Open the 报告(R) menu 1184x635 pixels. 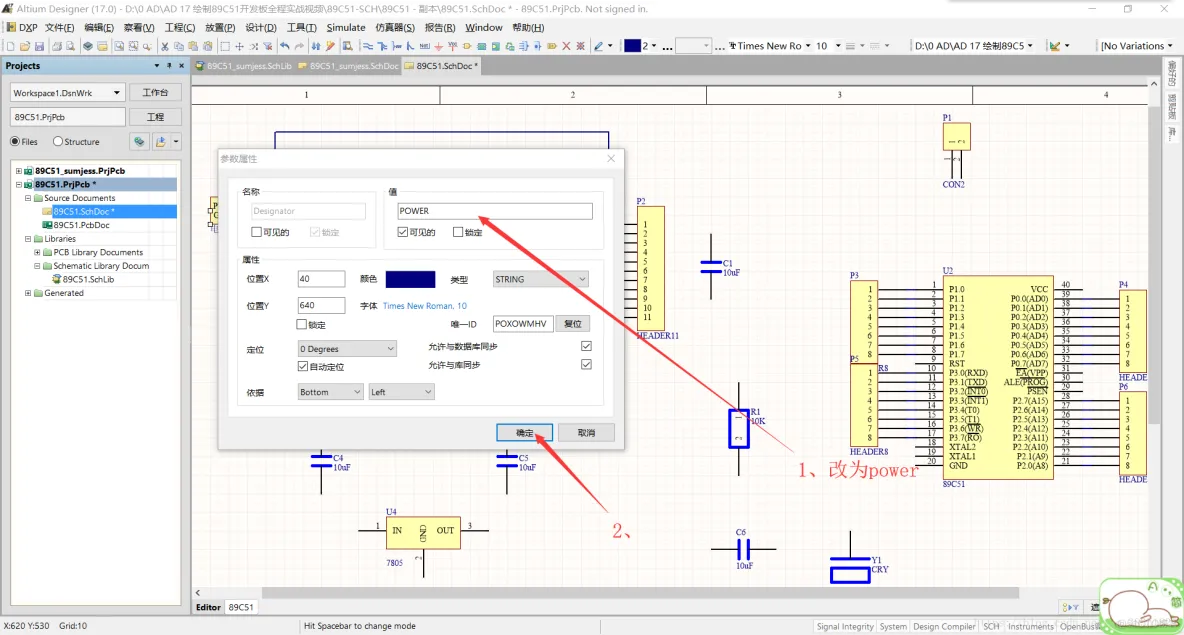click(x=439, y=27)
